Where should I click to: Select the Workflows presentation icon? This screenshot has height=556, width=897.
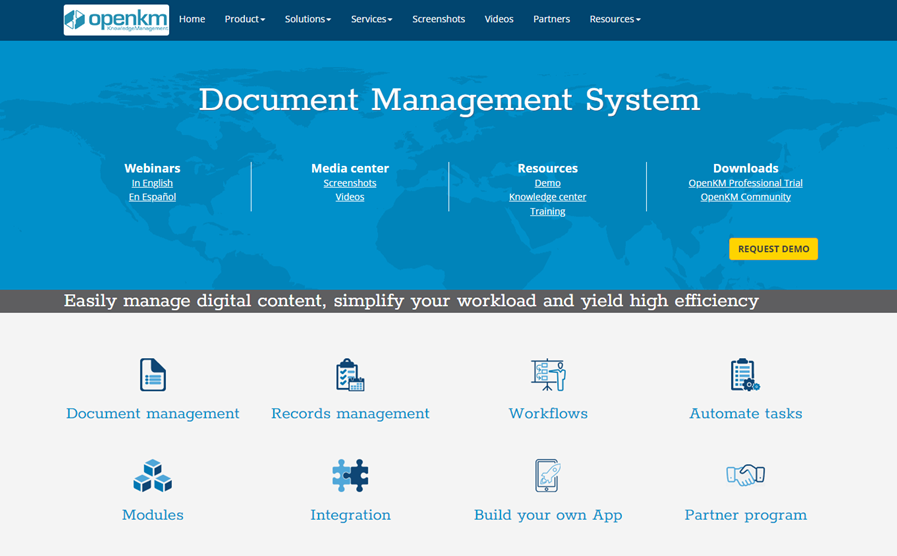548,375
